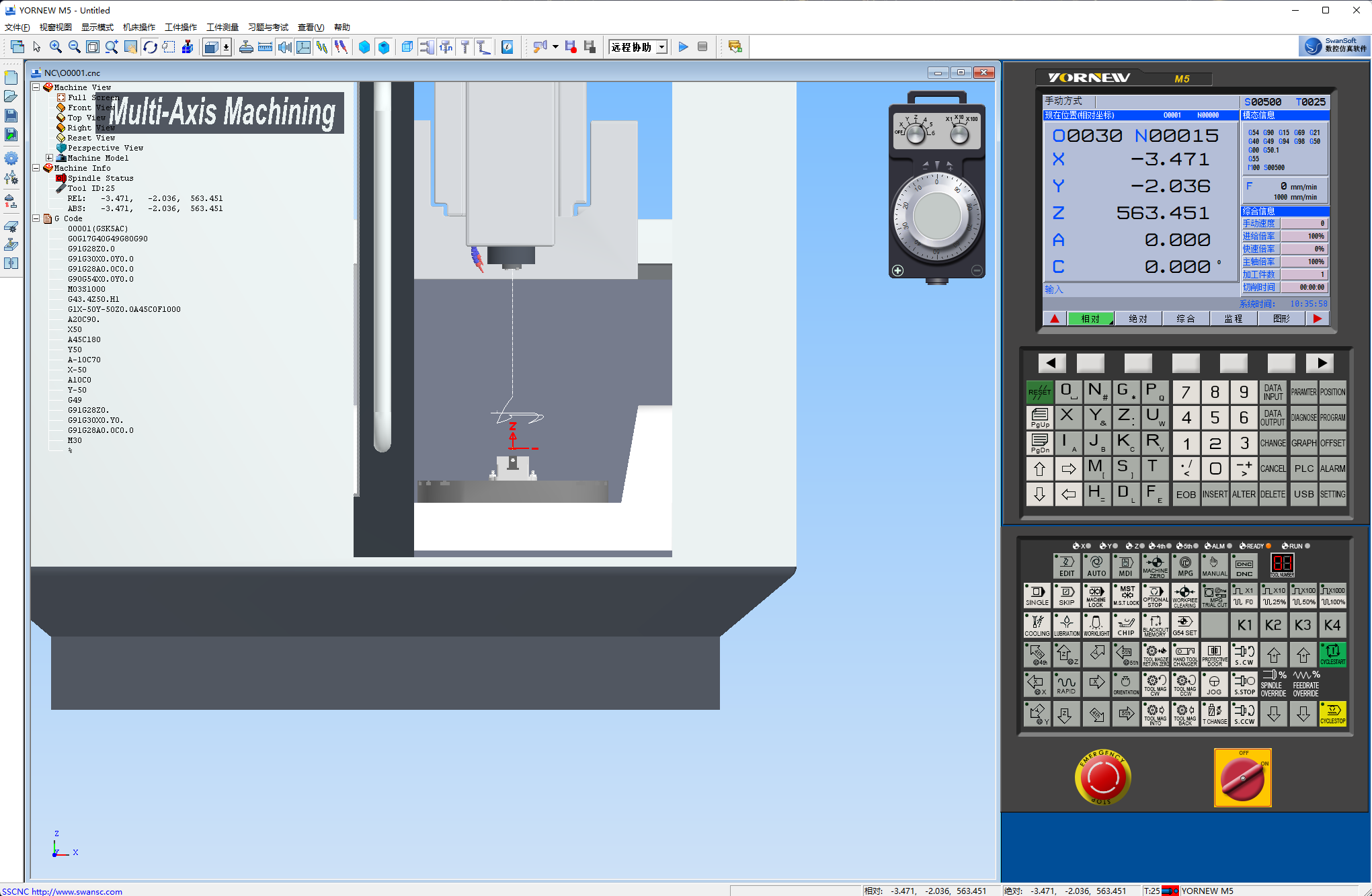Toggle the SINGLE block key

point(1037,595)
